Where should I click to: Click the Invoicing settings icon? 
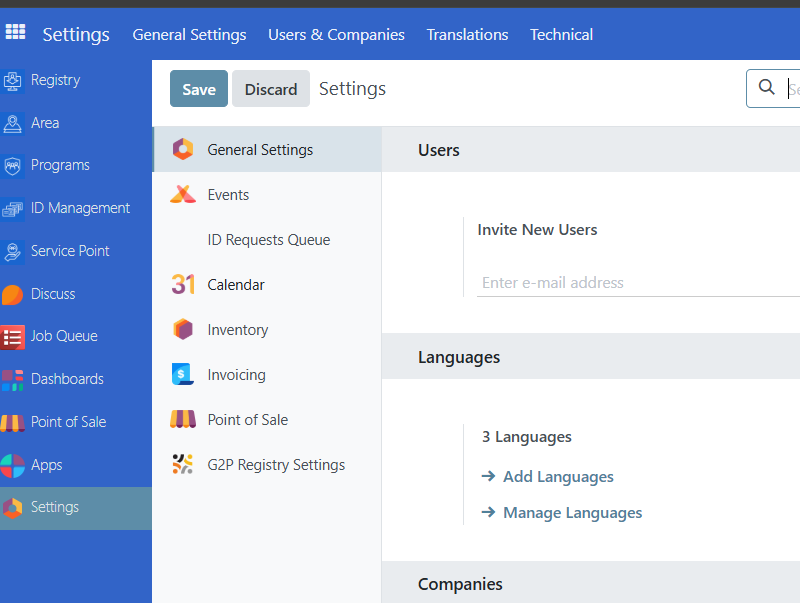tap(183, 375)
